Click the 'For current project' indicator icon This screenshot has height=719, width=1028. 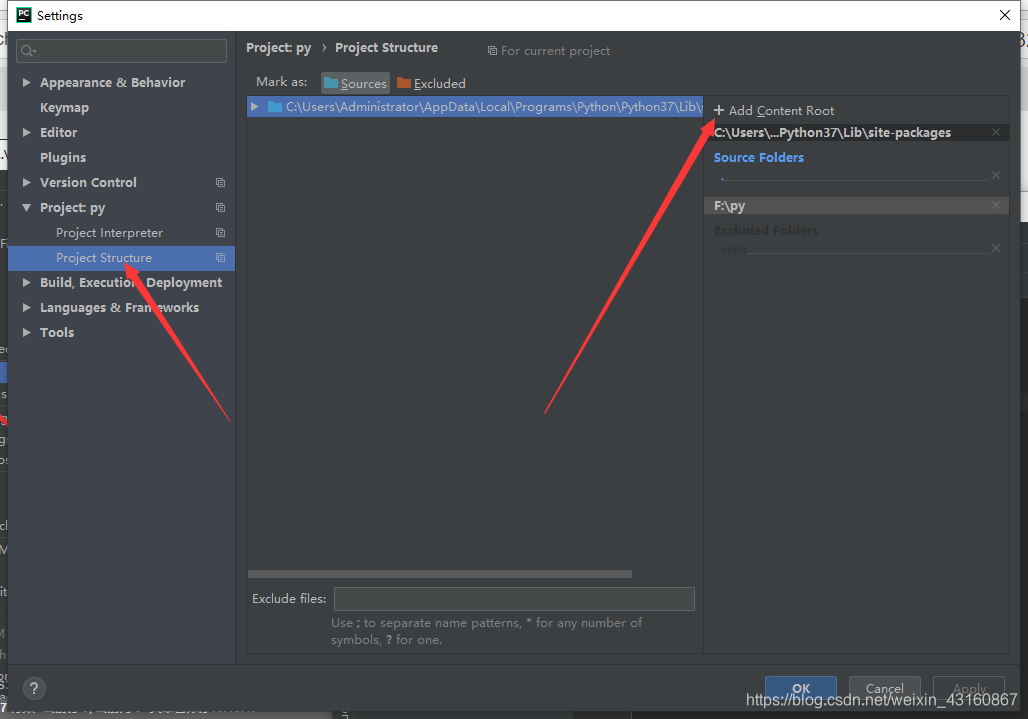[x=492, y=50]
